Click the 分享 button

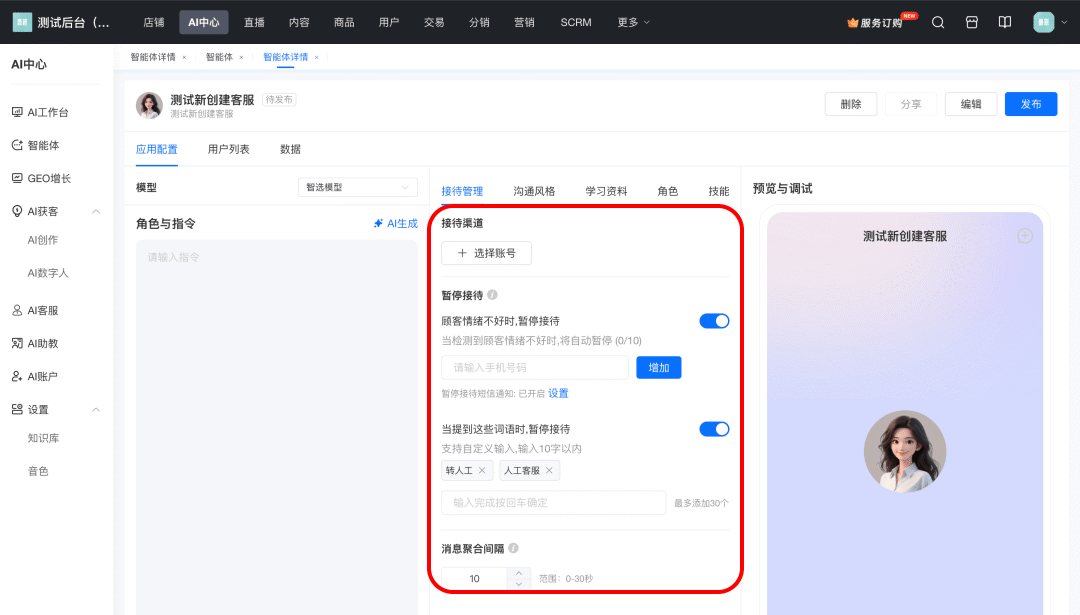pyautogui.click(x=911, y=104)
